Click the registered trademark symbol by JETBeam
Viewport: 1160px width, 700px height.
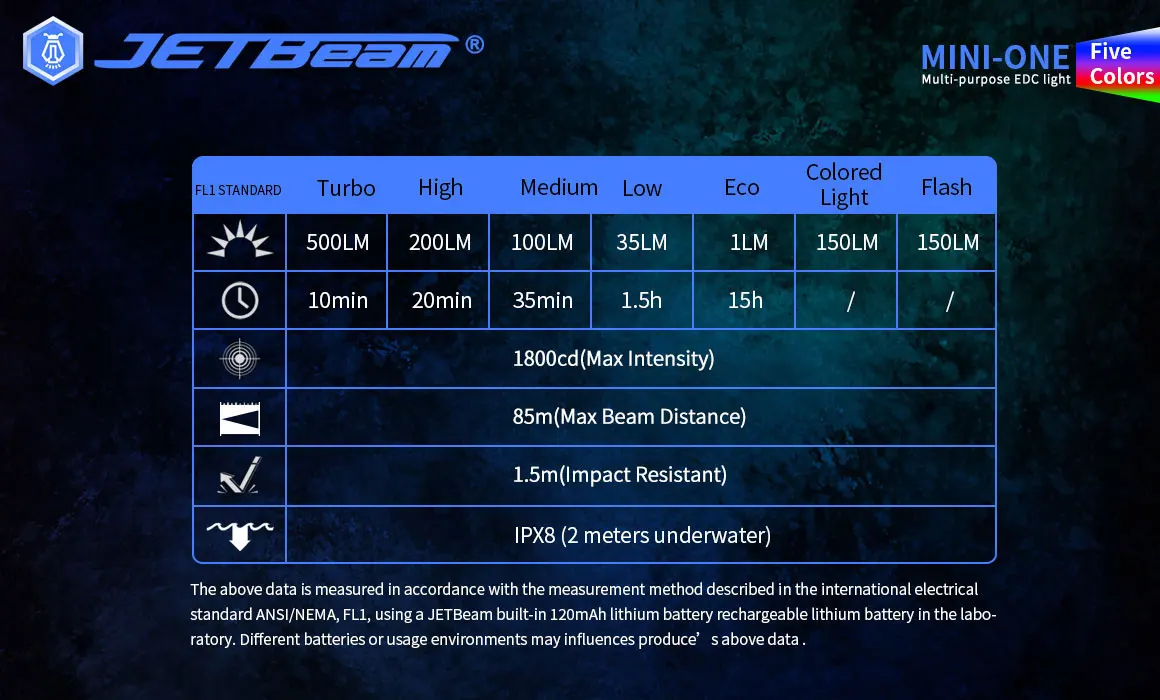click(x=475, y=44)
